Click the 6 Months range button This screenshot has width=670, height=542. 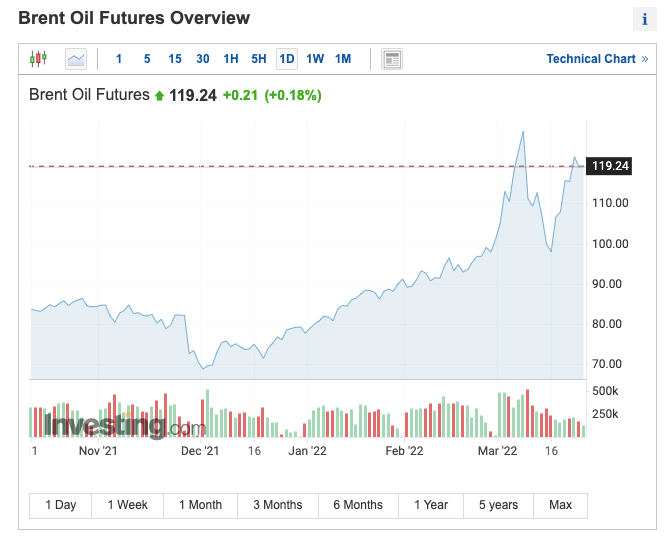358,505
